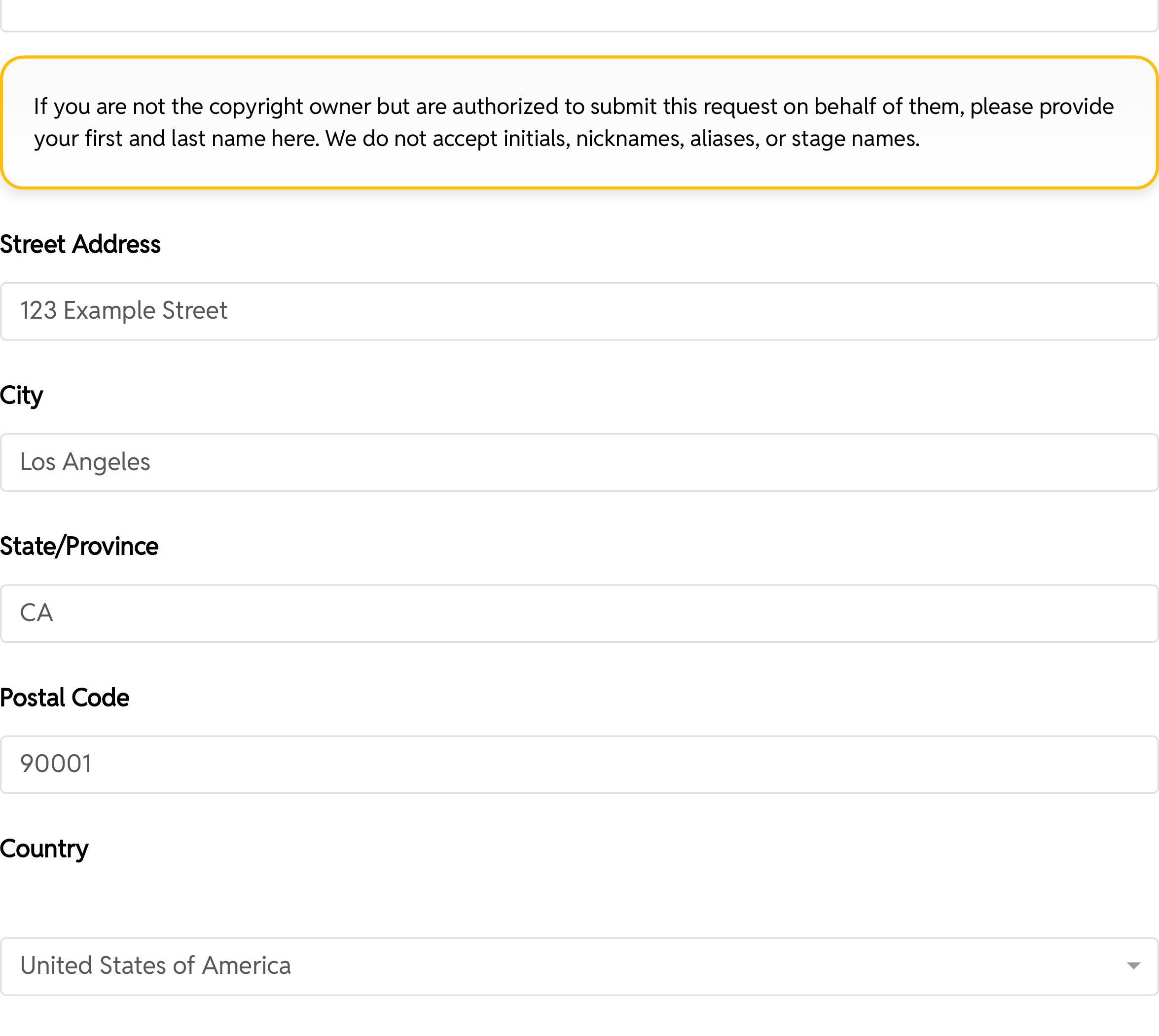Click the "90001" placeholder text

click(x=56, y=764)
